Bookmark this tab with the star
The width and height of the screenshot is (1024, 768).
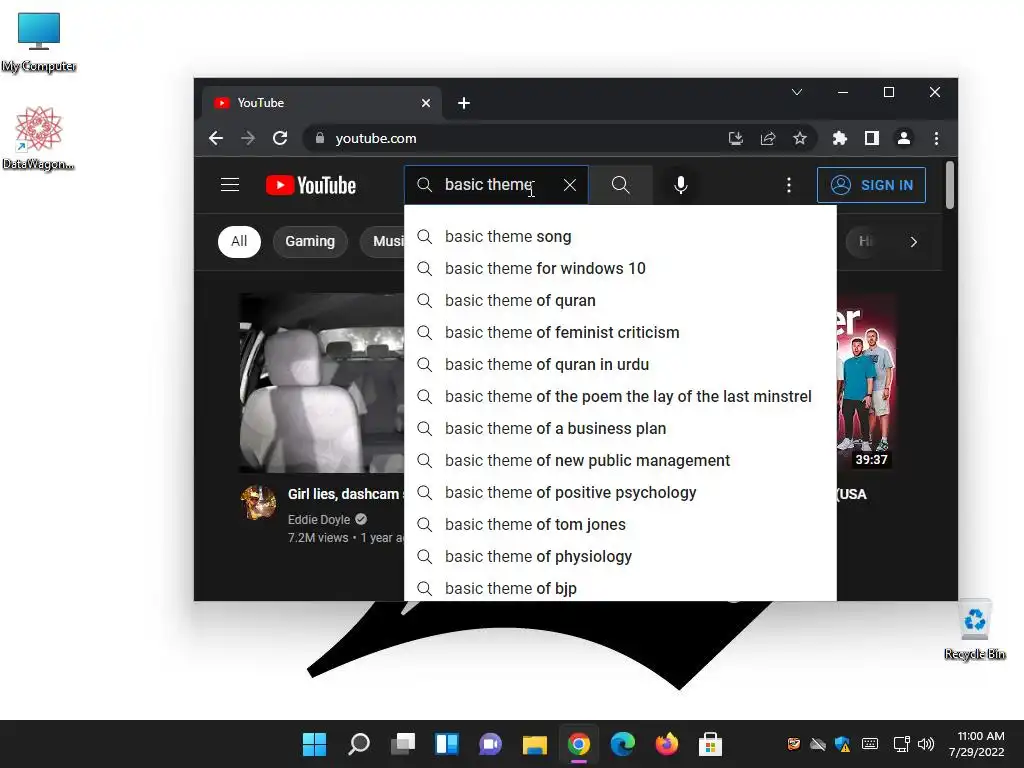pyautogui.click(x=800, y=138)
